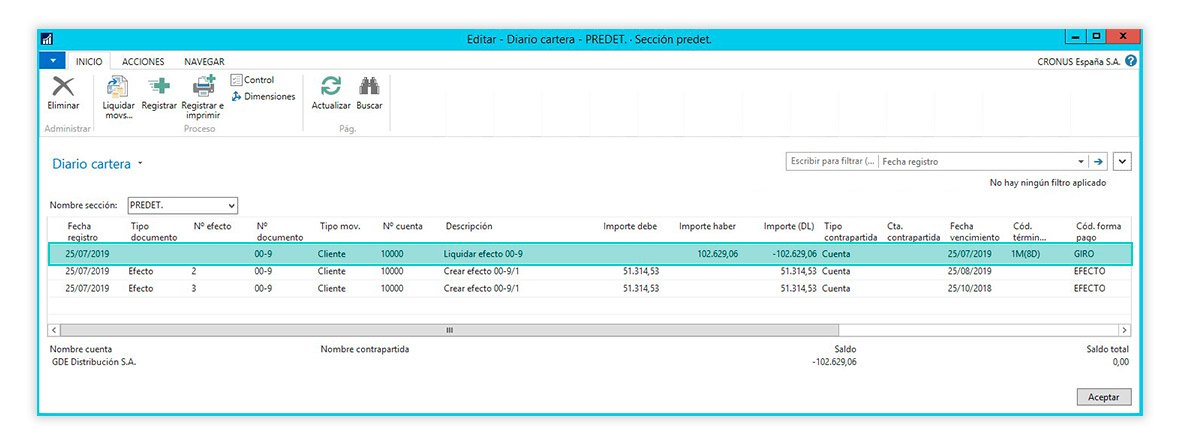Select Registrar e imprimir icon
The height and width of the screenshot is (444, 1180).
click(202, 90)
